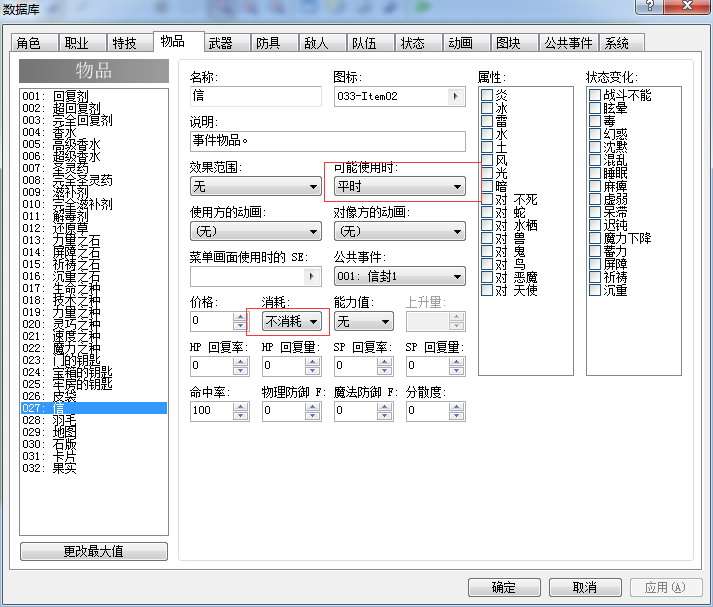This screenshot has height=607, width=713.
Task: Select item 001: 回复剂 in list
Action: 94,96
